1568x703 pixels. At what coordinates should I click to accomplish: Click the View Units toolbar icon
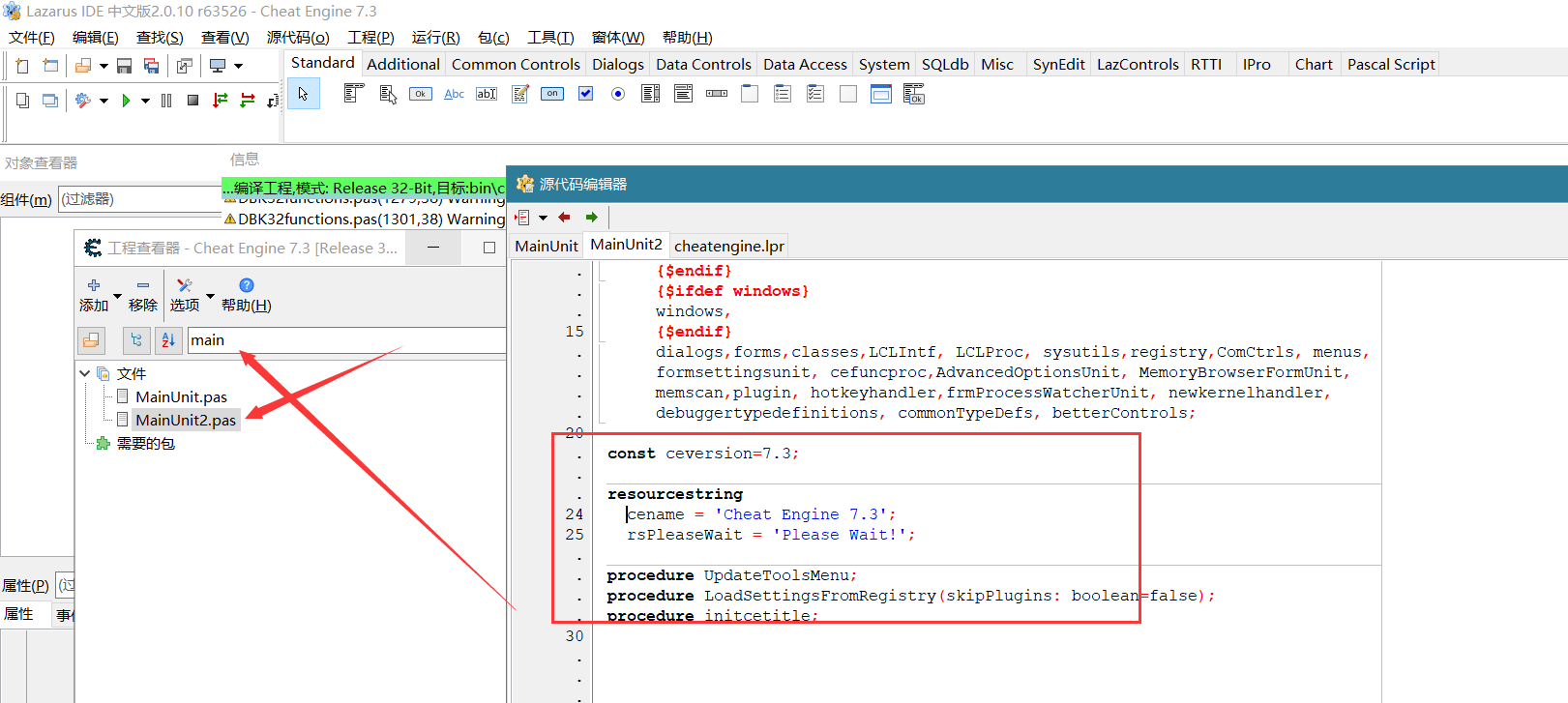click(x=22, y=101)
